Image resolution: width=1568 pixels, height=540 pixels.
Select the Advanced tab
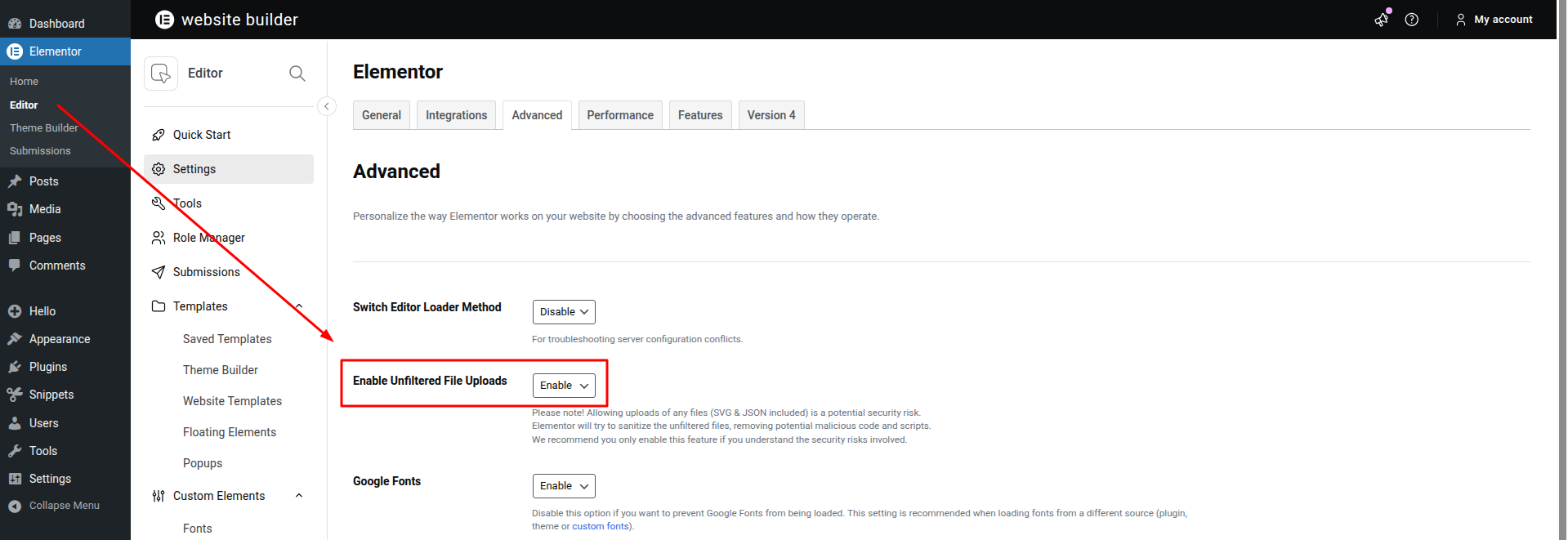coord(537,115)
